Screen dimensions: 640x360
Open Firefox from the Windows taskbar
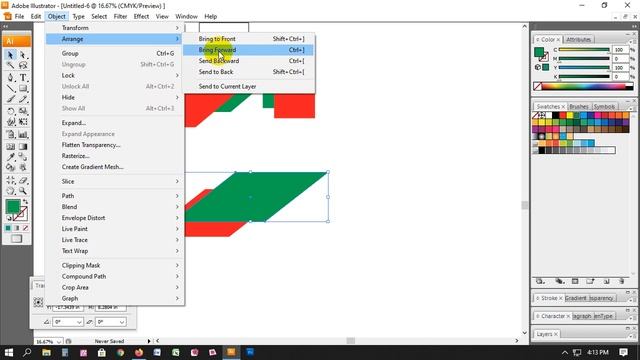click(x=139, y=352)
